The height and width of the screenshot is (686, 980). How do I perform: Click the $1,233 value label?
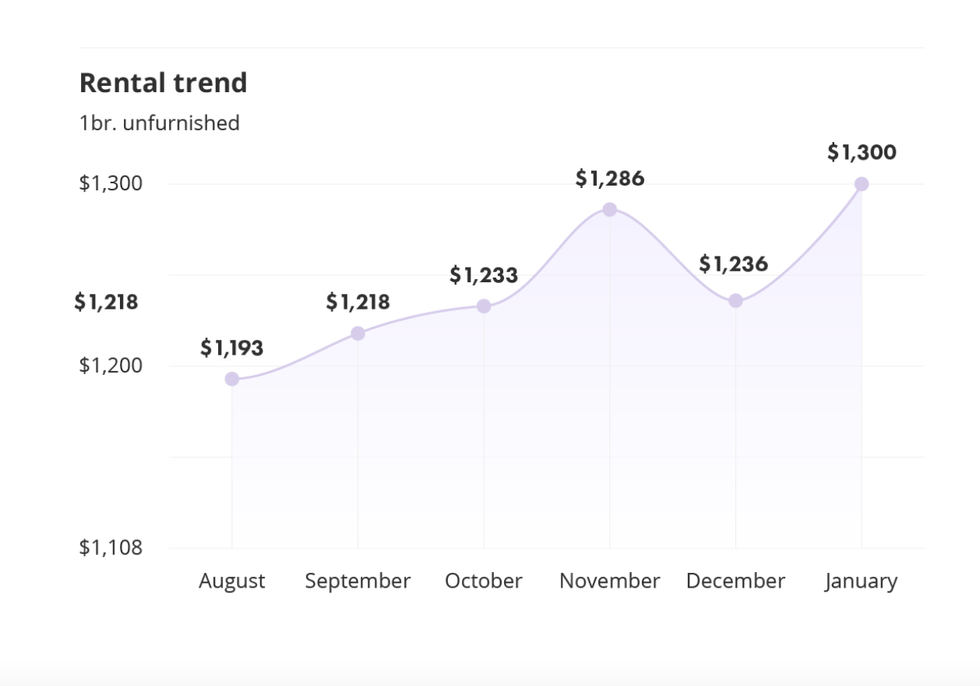pos(484,275)
